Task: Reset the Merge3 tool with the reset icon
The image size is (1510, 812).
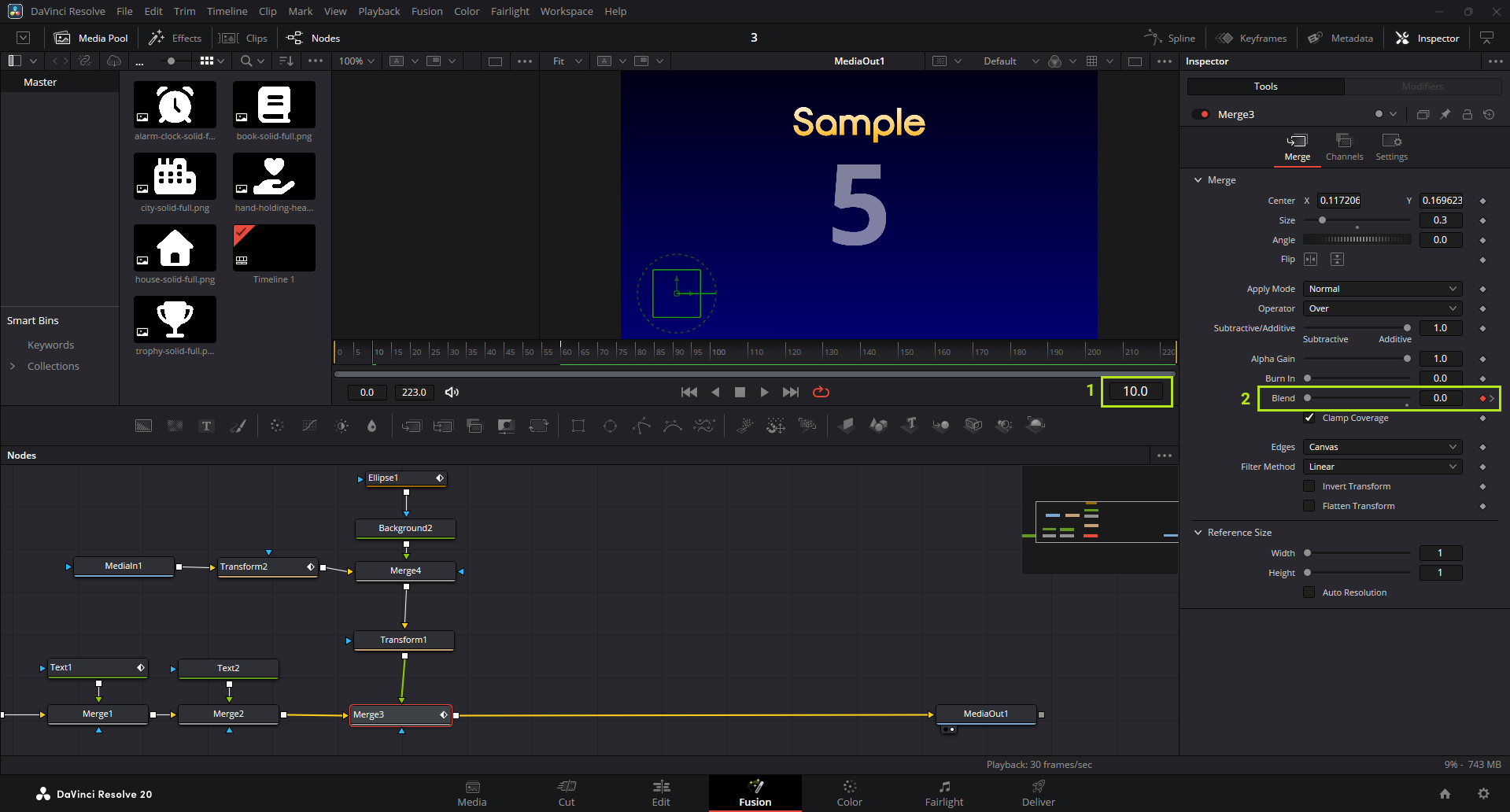Action: pyautogui.click(x=1489, y=114)
